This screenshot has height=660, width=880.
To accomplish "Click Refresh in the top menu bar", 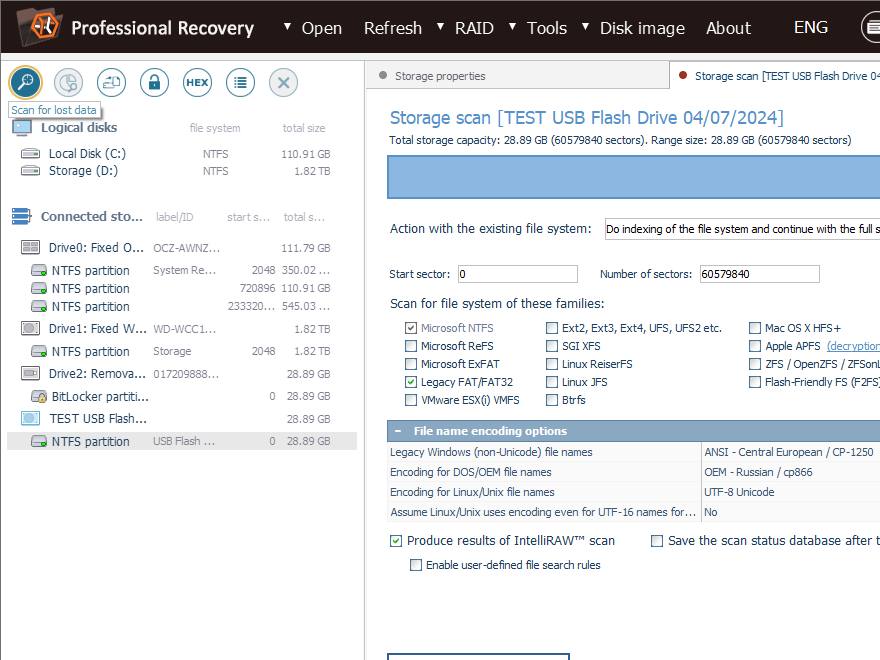I will [x=392, y=28].
